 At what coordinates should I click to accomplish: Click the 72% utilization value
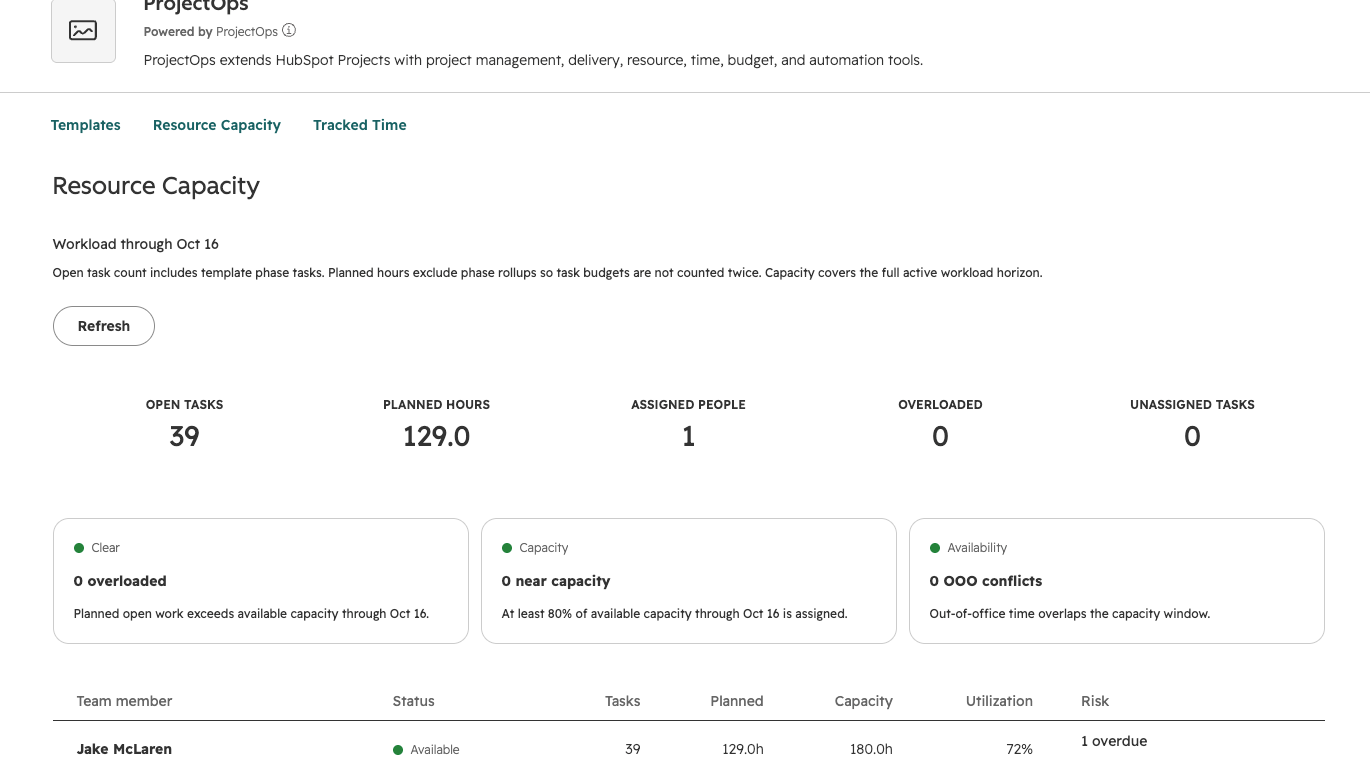(1020, 749)
